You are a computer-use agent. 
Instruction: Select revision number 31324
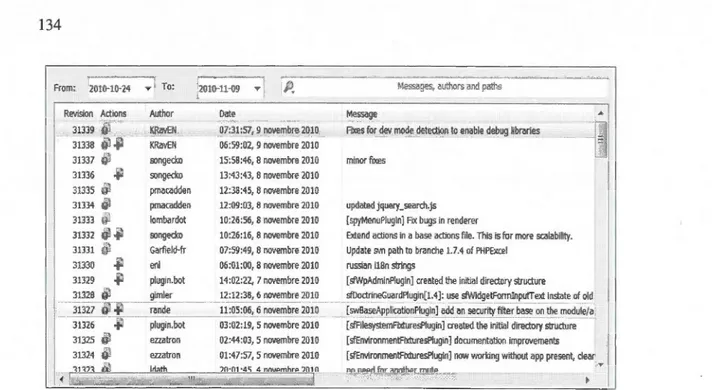tap(83, 355)
